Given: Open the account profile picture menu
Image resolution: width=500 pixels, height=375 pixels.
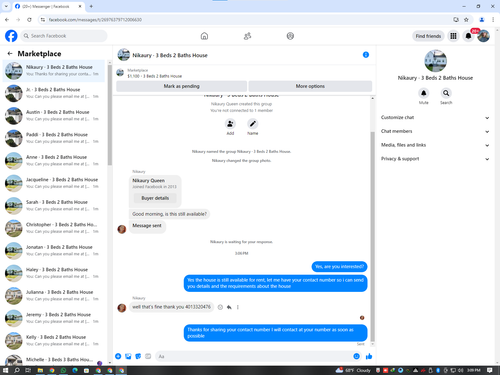Looking at the screenshot, I should pos(483,36).
